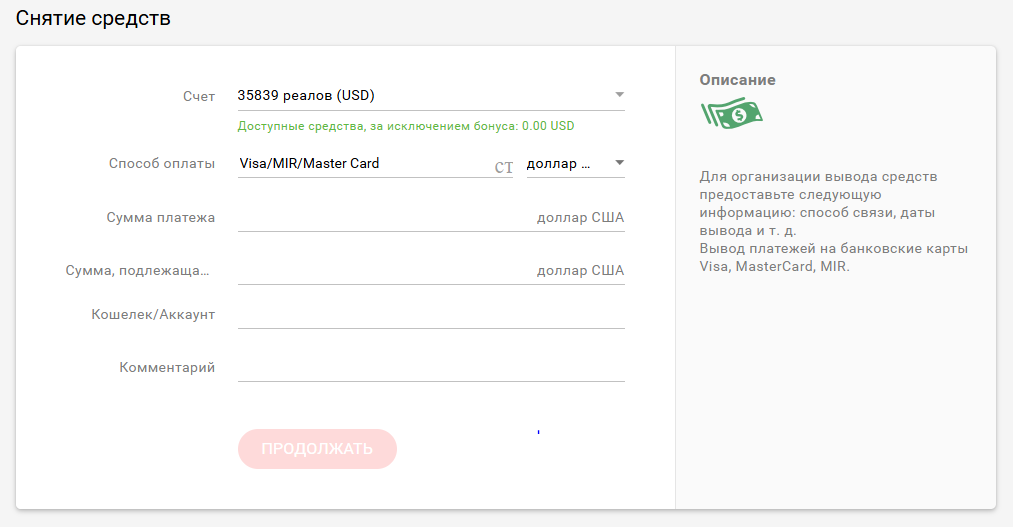Open the Счет account dropdown arrow
The image size is (1013, 527).
click(x=619, y=95)
